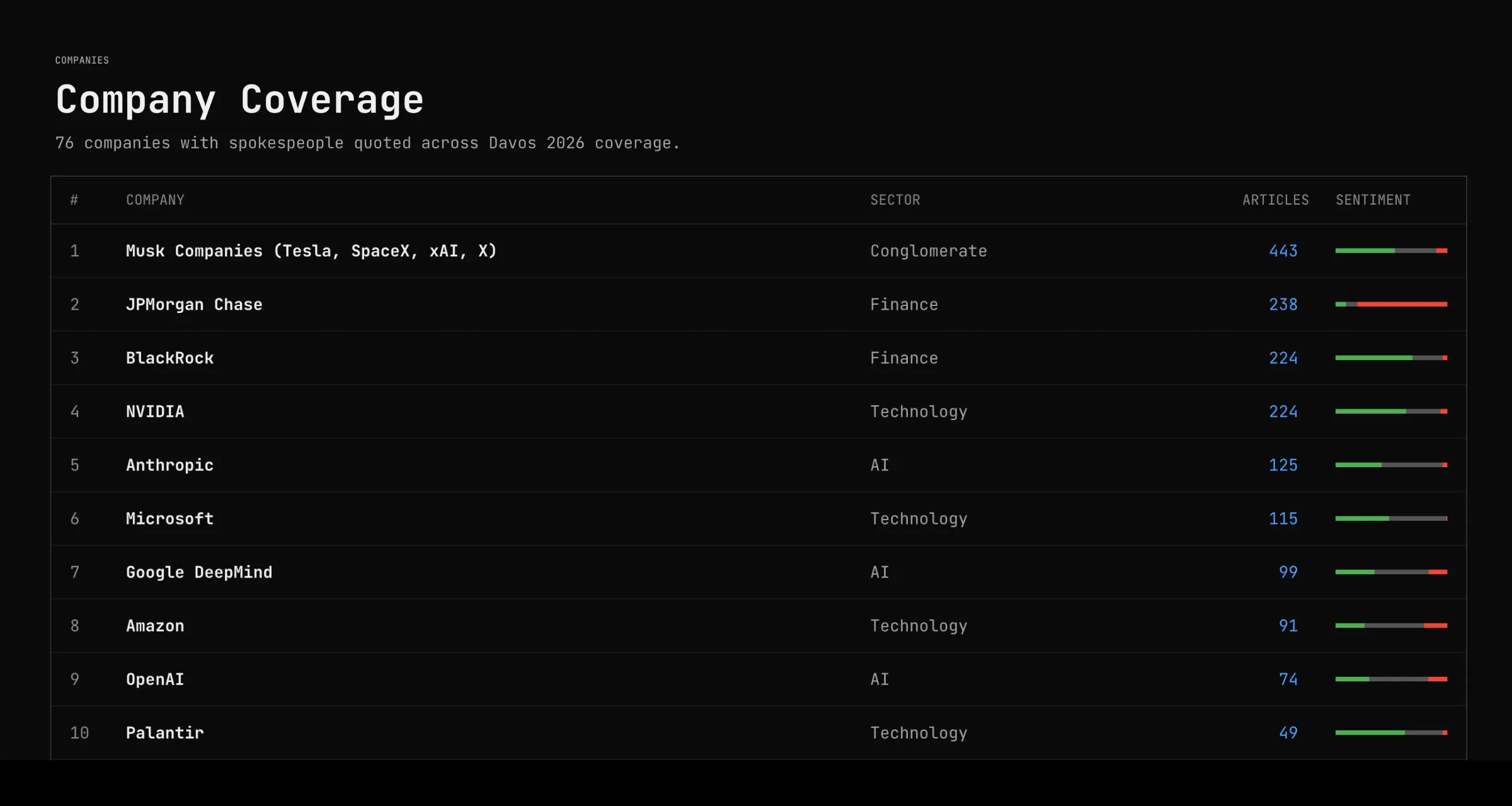Click the SENTIMENT column header
Screen dimensions: 1512x806
(x=1373, y=200)
